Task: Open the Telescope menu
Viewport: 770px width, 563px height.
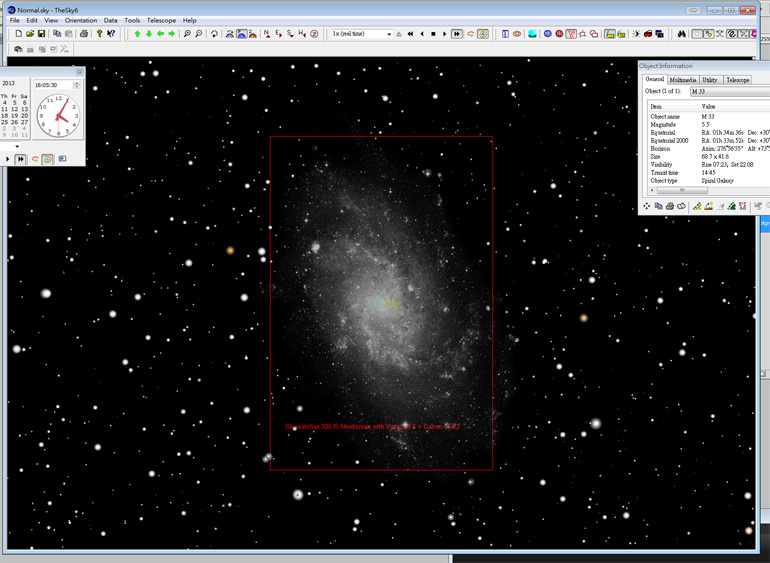Action: click(161, 20)
